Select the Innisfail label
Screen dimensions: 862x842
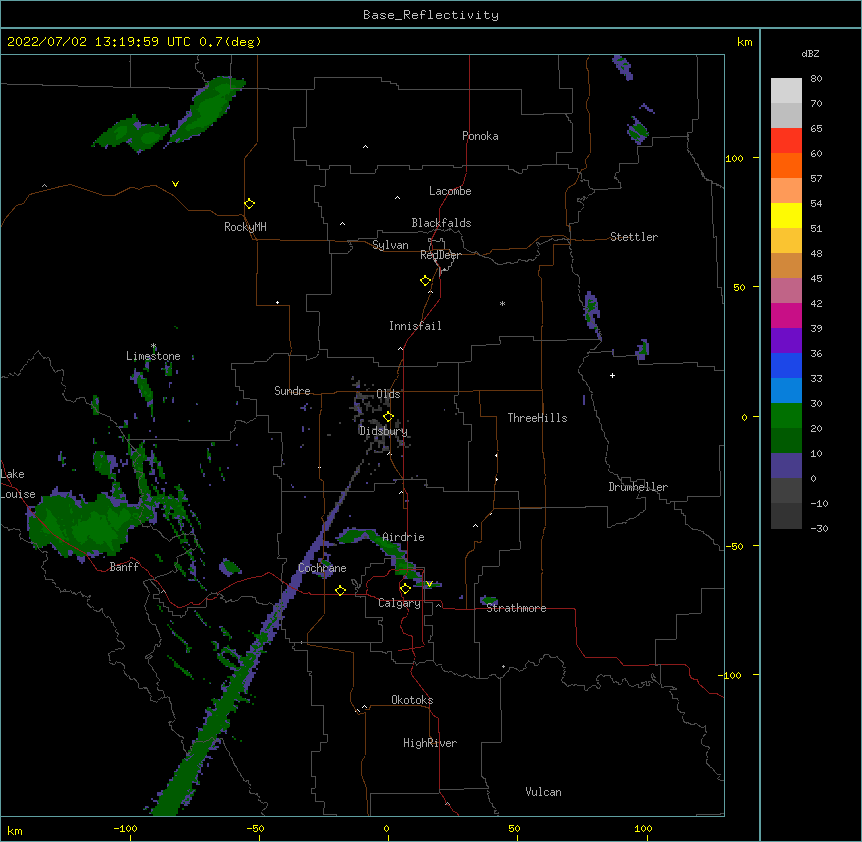click(x=415, y=326)
